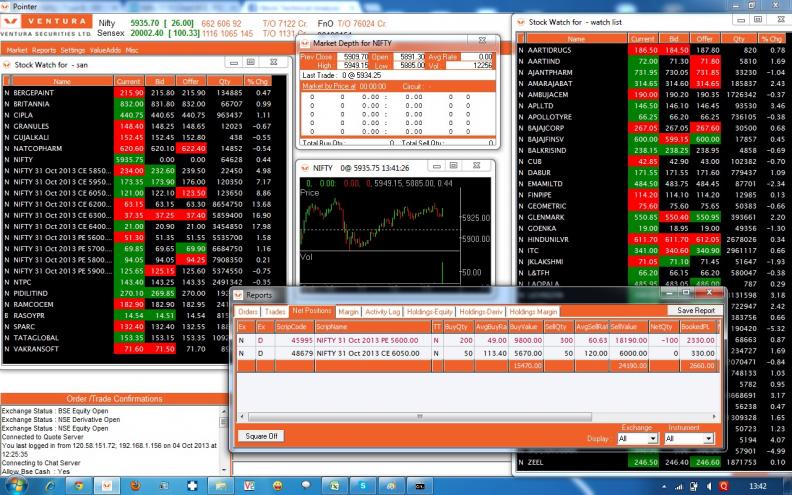Open the folder icon in taskbar
This screenshot has height=495, width=792.
tap(220, 486)
